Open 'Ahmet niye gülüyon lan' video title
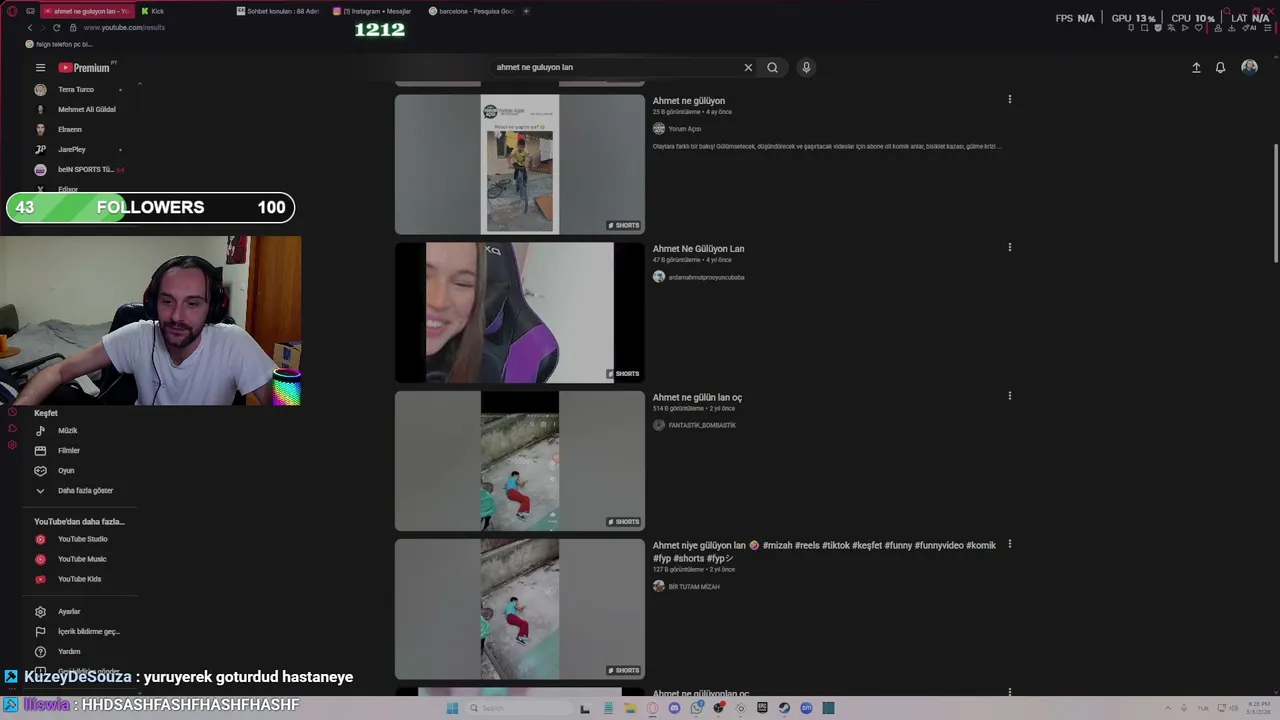Image resolution: width=1280 pixels, height=720 pixels. point(824,551)
